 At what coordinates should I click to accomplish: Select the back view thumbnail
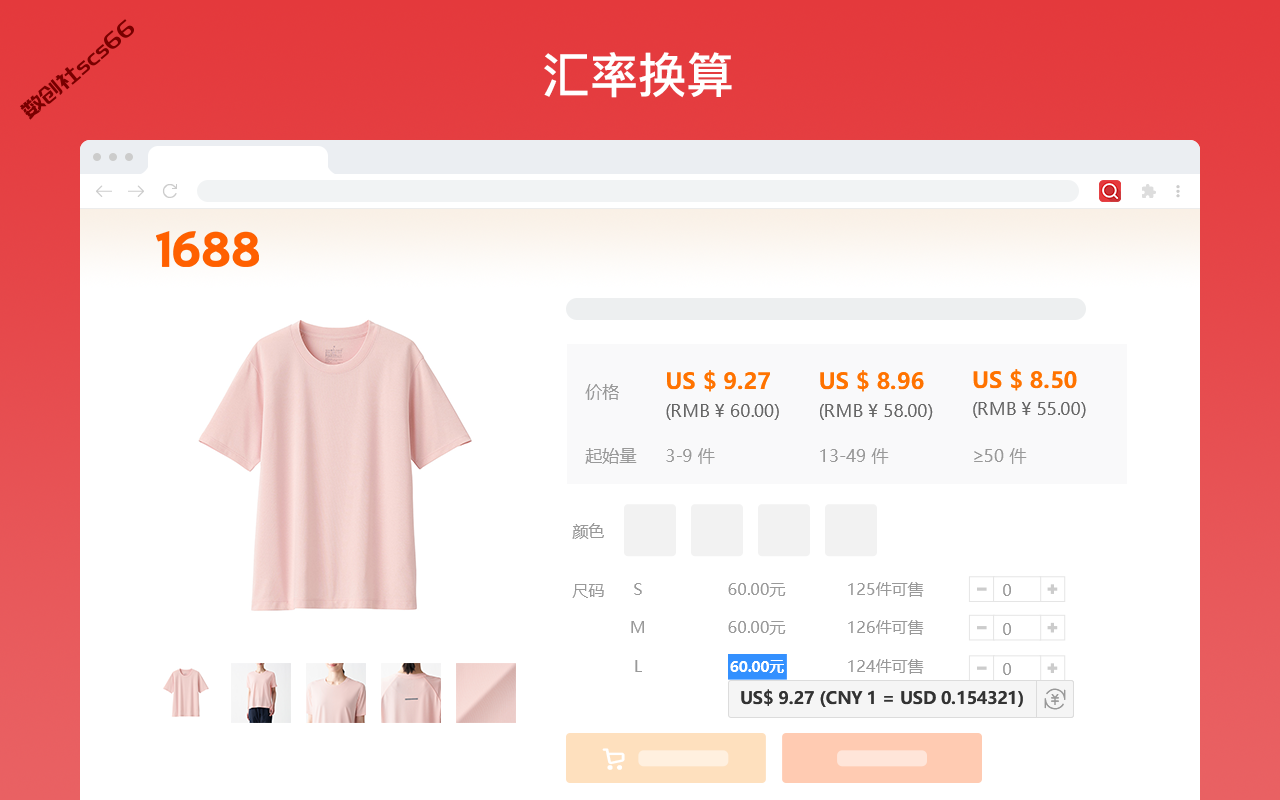coord(411,693)
